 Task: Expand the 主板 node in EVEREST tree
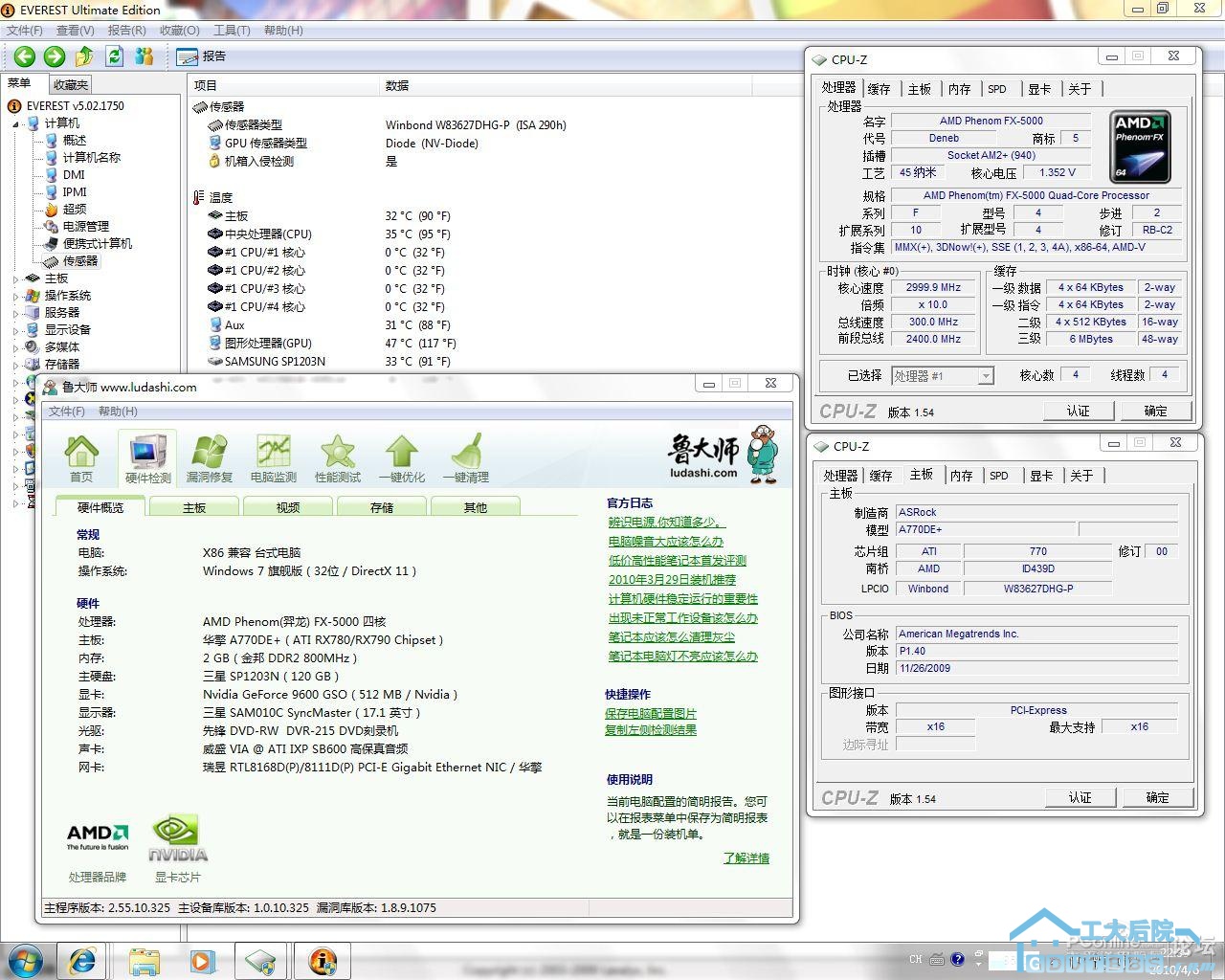(16, 279)
